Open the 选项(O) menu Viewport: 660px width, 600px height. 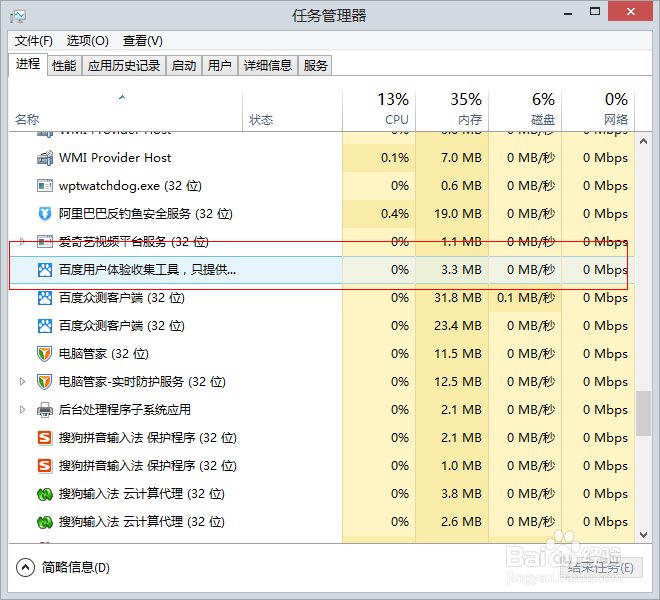[x=88, y=41]
